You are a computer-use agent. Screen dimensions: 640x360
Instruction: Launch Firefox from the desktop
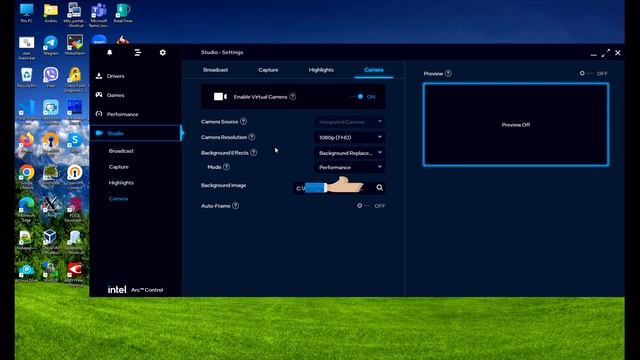point(27,143)
